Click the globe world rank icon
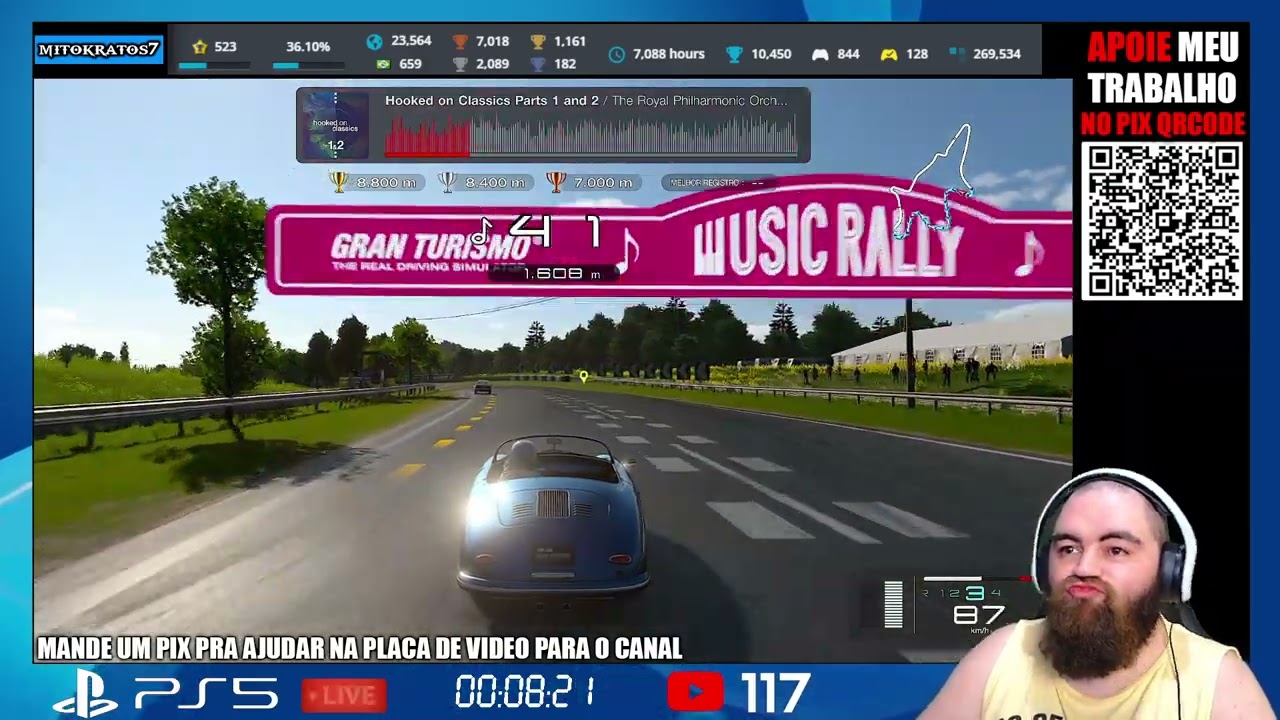 pos(374,42)
